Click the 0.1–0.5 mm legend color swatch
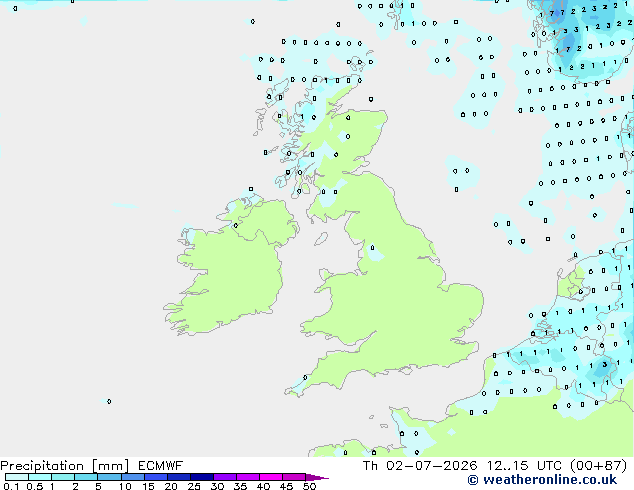Viewport: 634px width, 490px height. coord(17,477)
